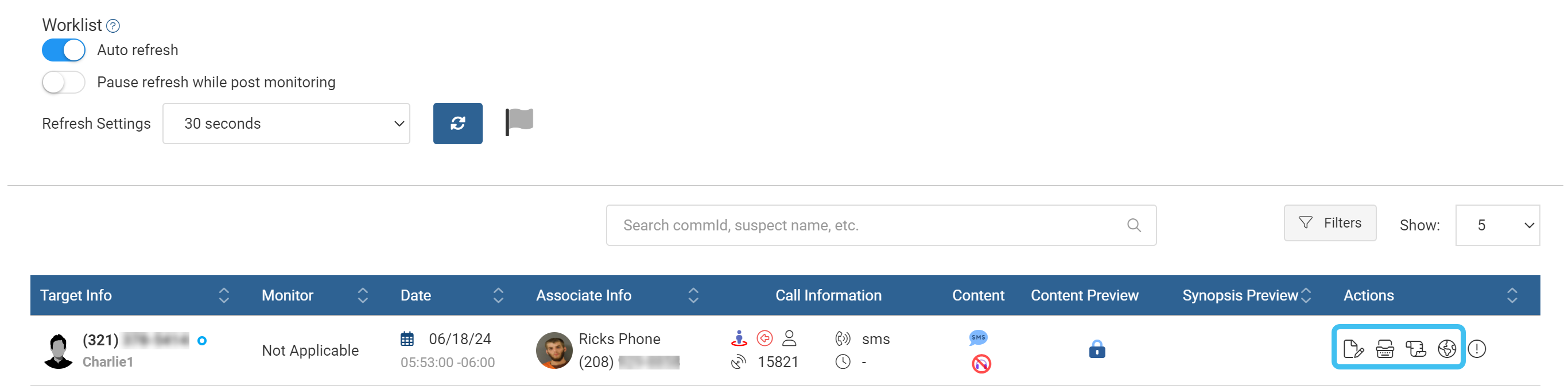Open the Show rows count dropdown
The width and height of the screenshot is (1568, 389).
tap(1497, 226)
